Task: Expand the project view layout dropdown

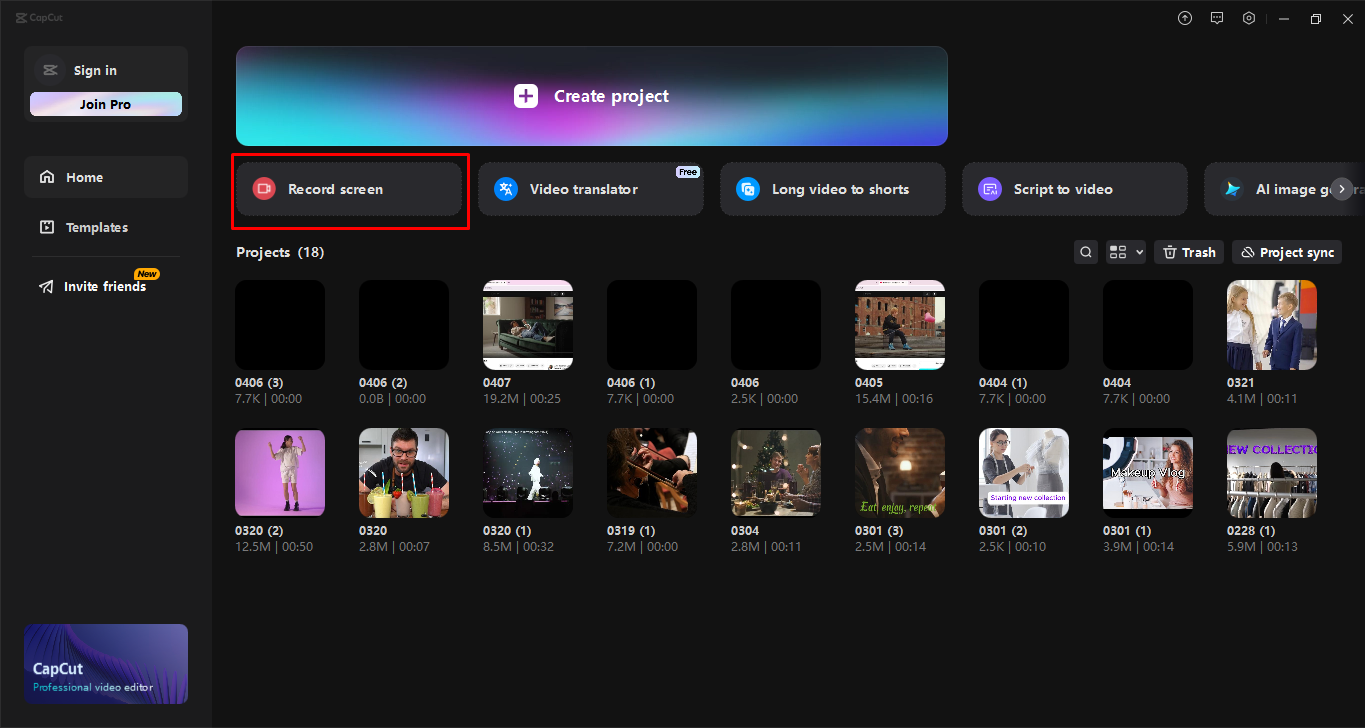Action: click(1125, 251)
